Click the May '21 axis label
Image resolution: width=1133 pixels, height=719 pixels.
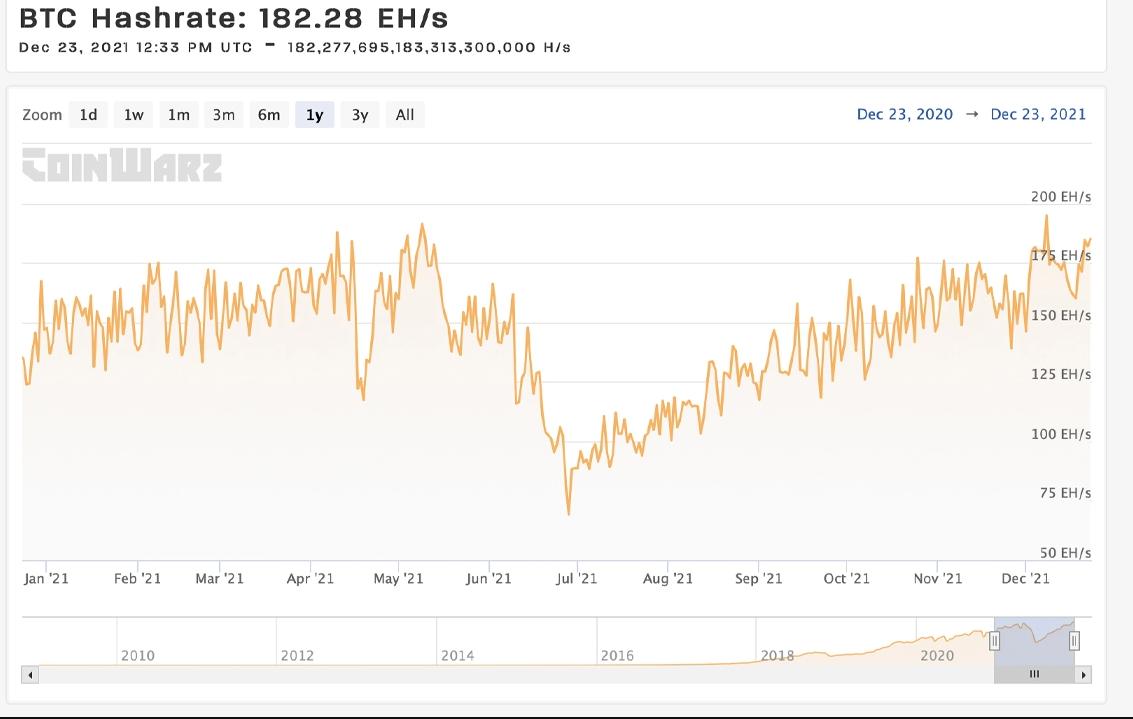click(x=398, y=579)
